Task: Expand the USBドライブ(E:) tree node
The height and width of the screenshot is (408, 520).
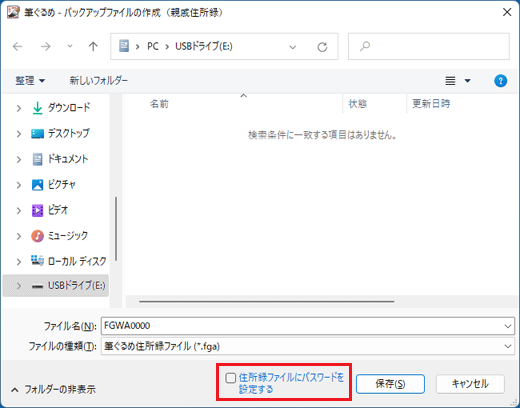Action: [x=19, y=286]
